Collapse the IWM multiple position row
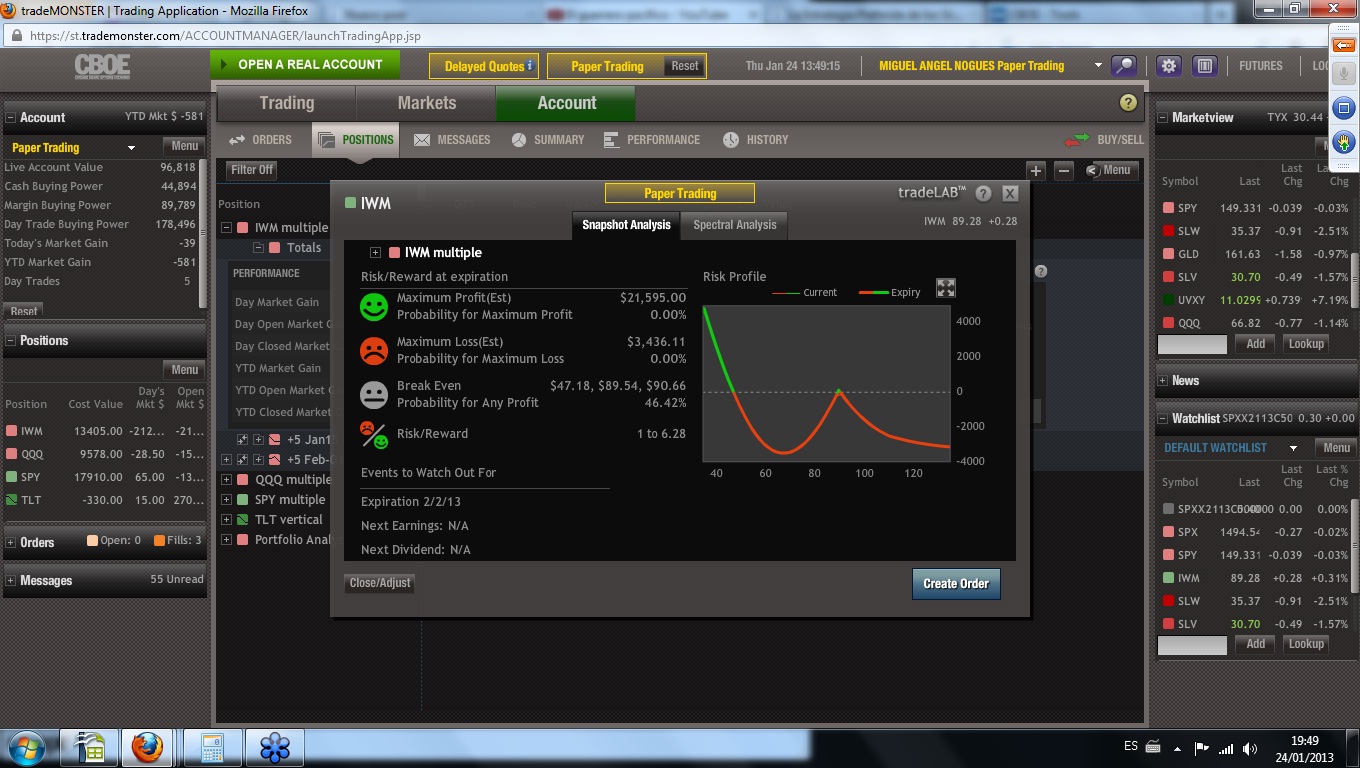The width and height of the screenshot is (1360, 768). pyautogui.click(x=226, y=228)
